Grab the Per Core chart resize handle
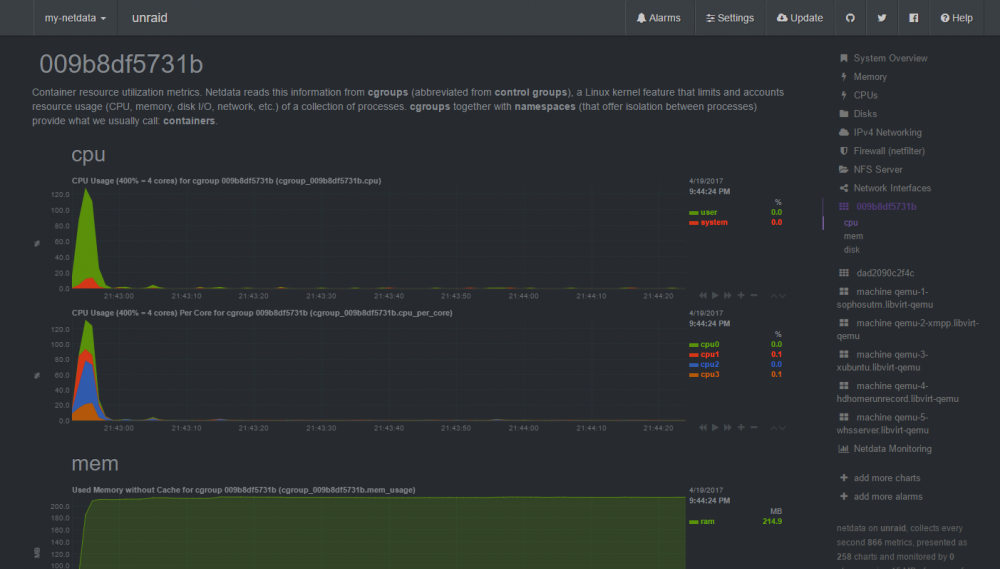Image resolution: width=1000 pixels, height=569 pixels. pos(778,428)
